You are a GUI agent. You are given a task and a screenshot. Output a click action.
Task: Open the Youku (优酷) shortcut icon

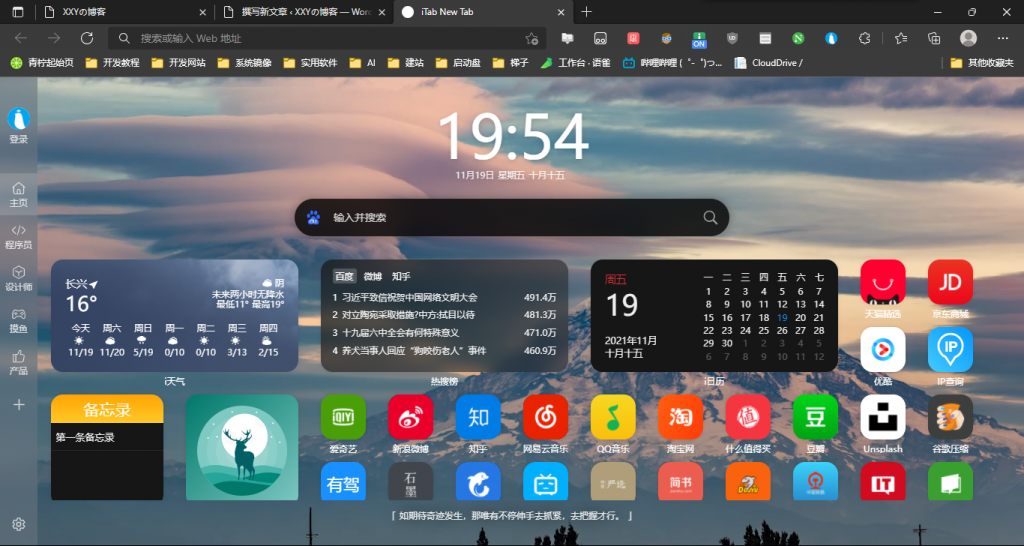point(882,349)
